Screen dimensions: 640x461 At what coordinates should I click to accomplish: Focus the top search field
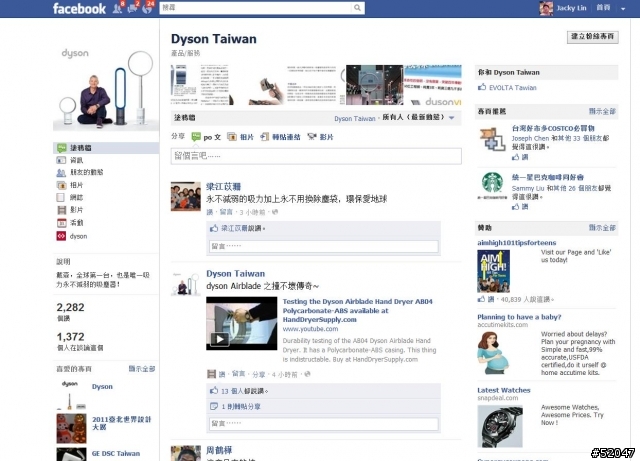[x=256, y=8]
